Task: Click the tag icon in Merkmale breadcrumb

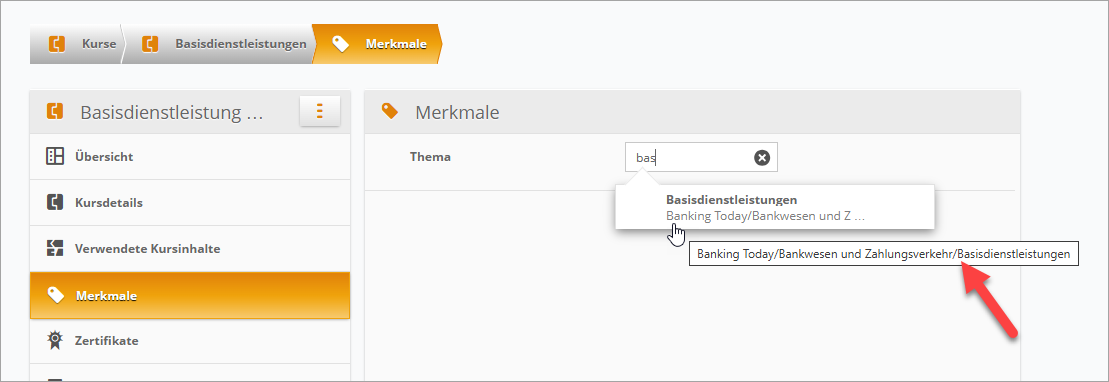Action: (x=341, y=44)
